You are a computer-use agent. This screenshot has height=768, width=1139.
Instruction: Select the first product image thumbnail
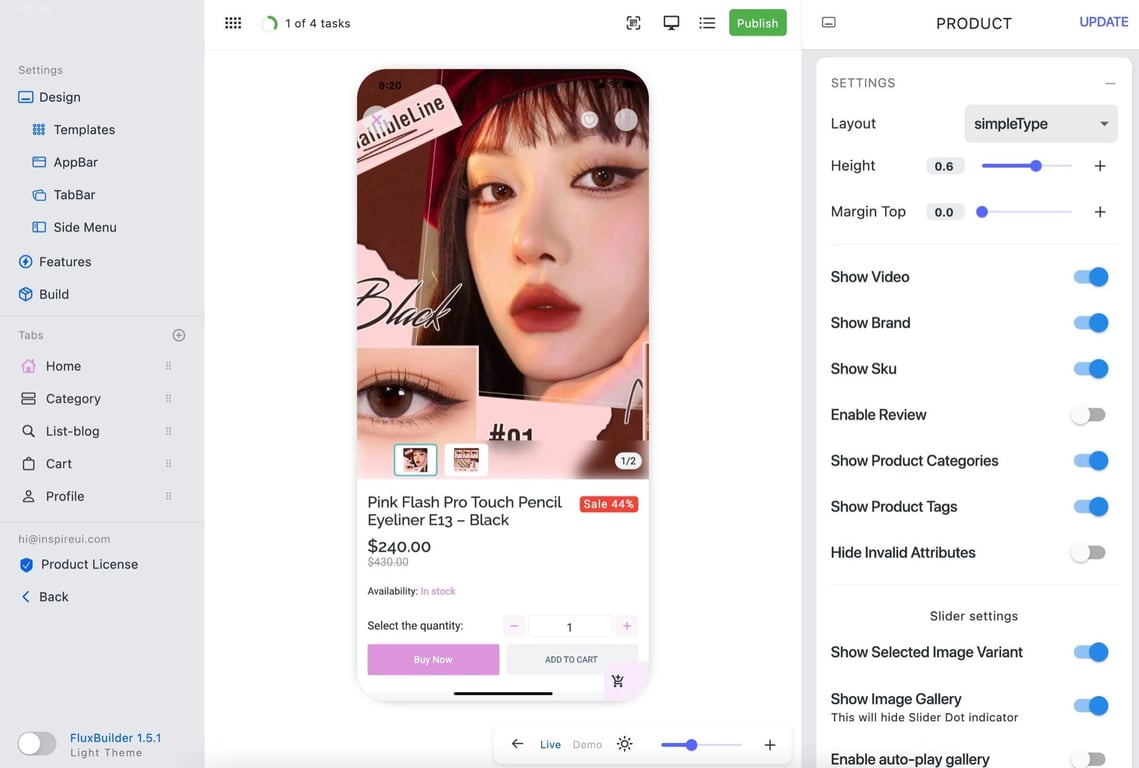tap(416, 460)
